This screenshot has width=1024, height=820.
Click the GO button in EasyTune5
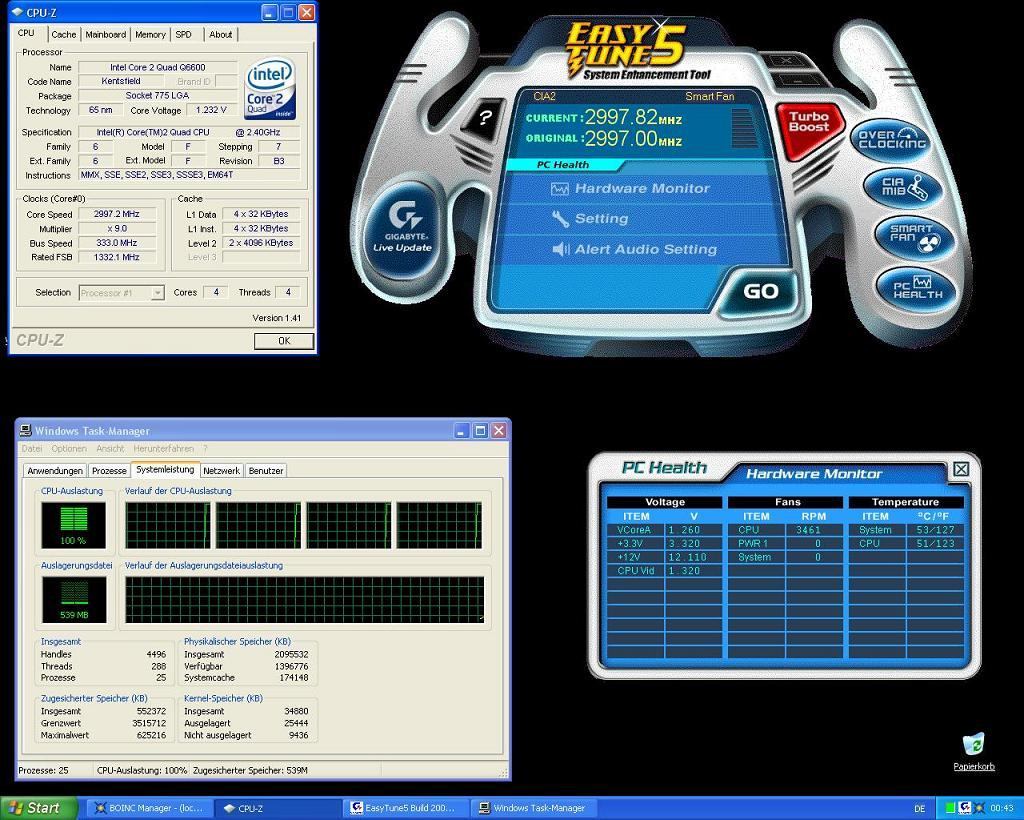coord(760,291)
